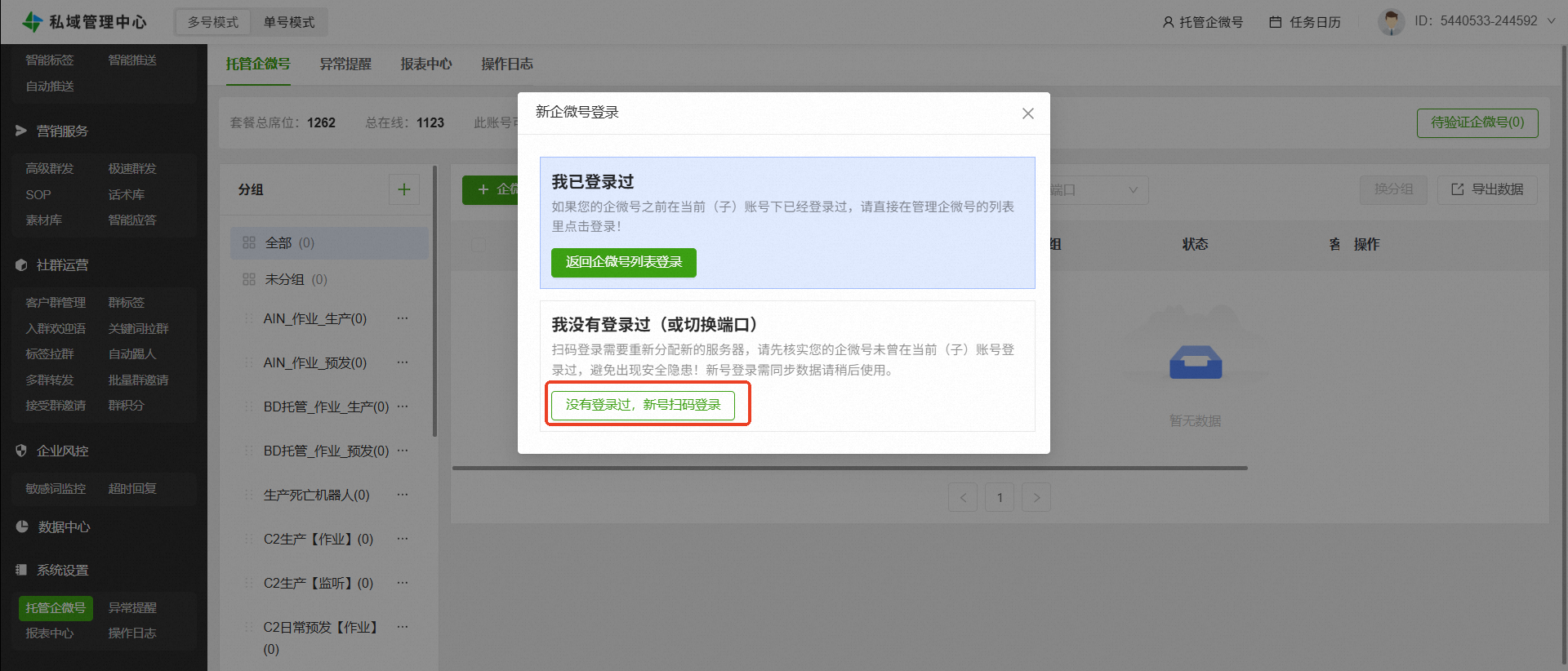Screen dimensions: 1568x671
Task: Select page 1 in pagination
Action: pyautogui.click(x=1000, y=497)
